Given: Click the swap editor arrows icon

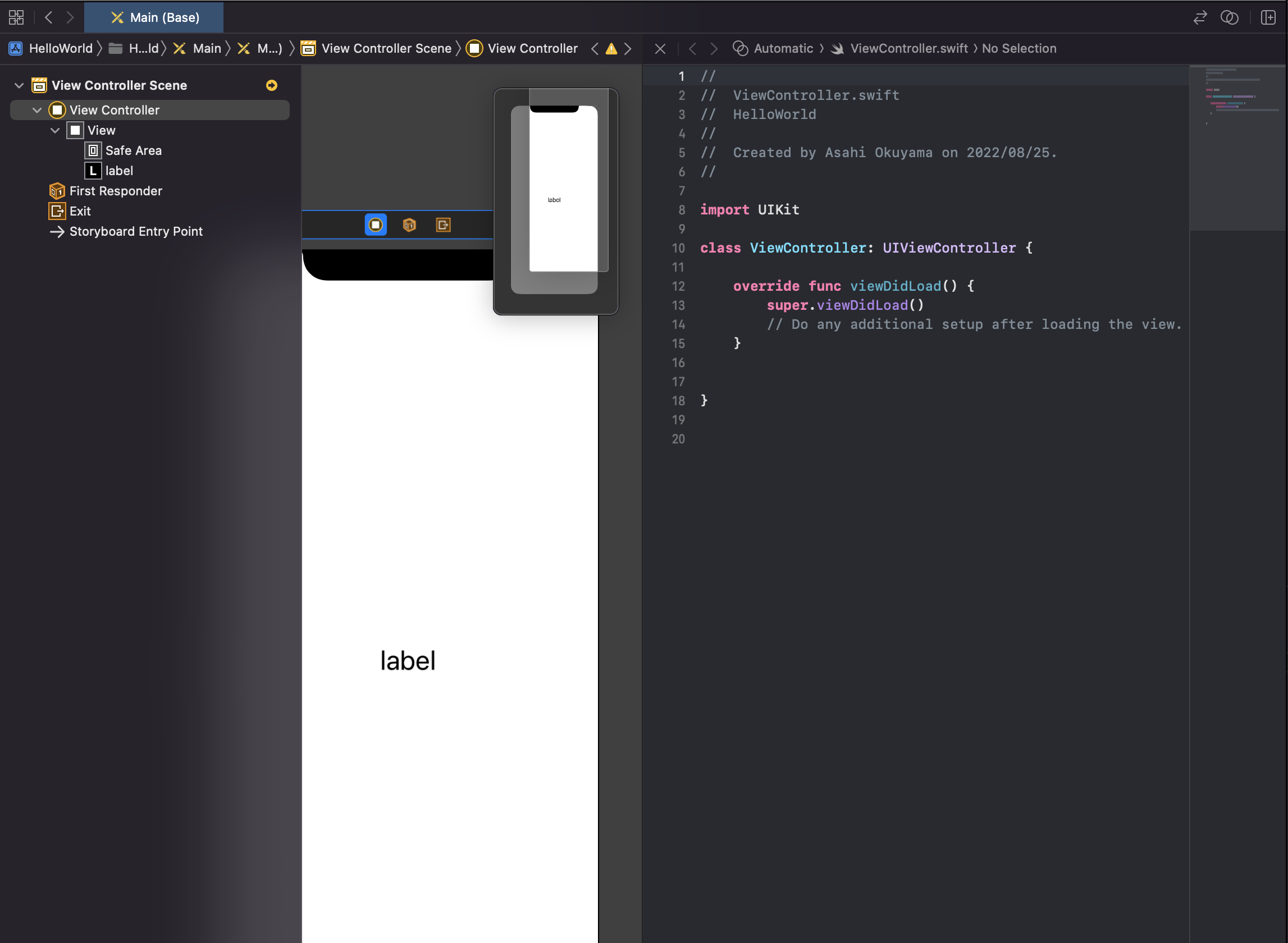Looking at the screenshot, I should pyautogui.click(x=1199, y=17).
